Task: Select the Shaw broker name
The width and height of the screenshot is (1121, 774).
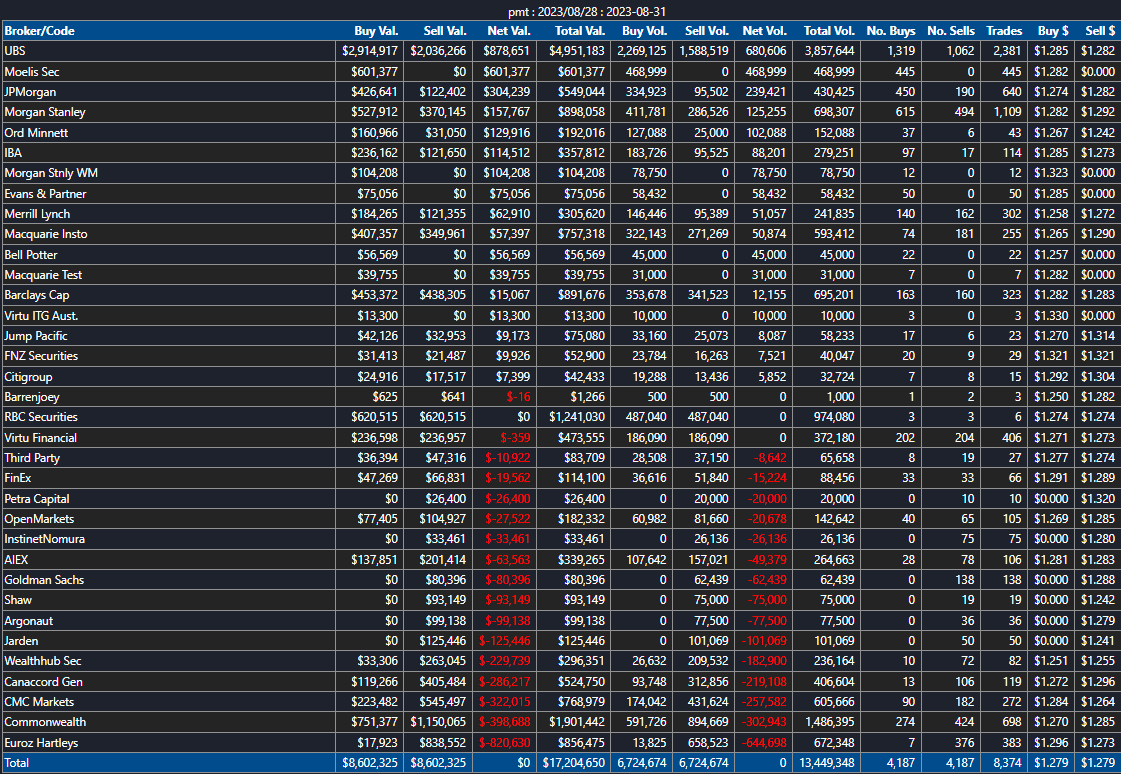Action: point(18,600)
